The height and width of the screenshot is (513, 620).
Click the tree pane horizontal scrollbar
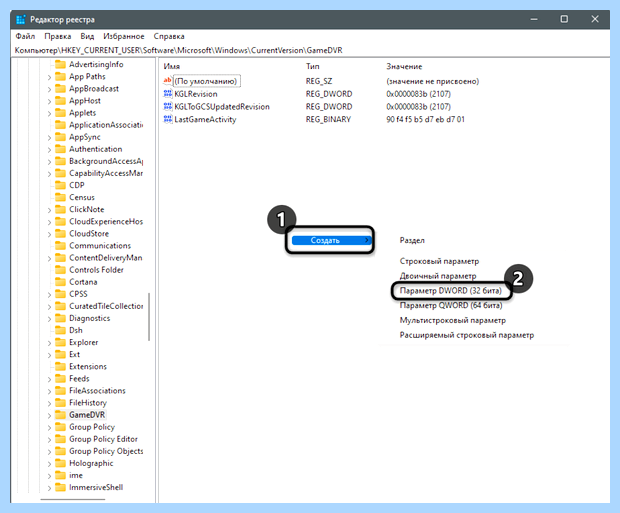click(73, 499)
